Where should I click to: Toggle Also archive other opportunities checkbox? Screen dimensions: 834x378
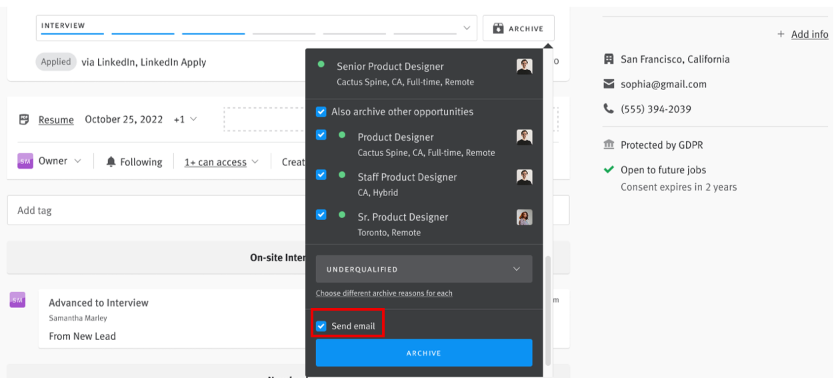coord(321,112)
